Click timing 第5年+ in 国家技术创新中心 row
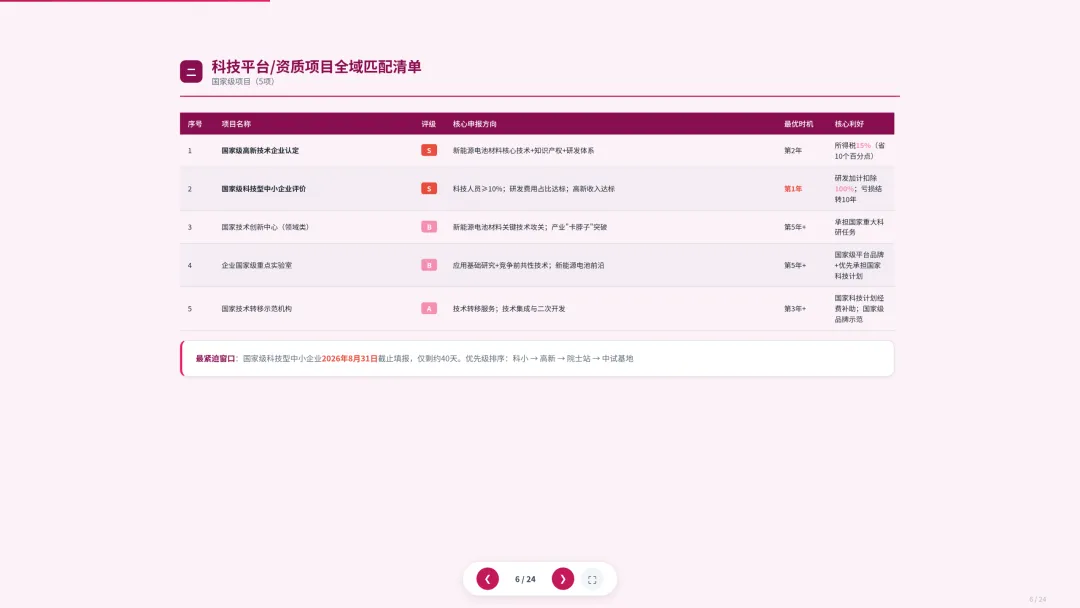The image size is (1080, 608). point(795,227)
